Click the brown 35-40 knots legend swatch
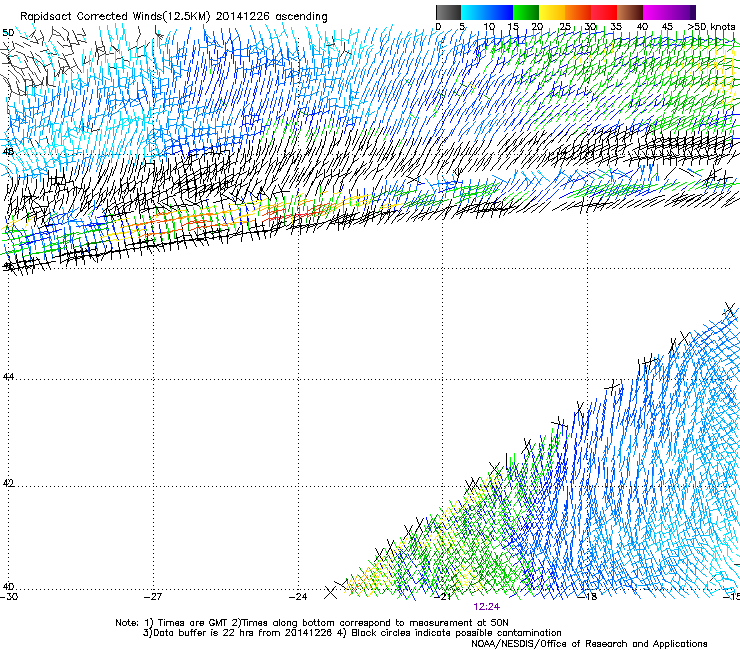This screenshot has height=650, width=740. tap(630, 12)
